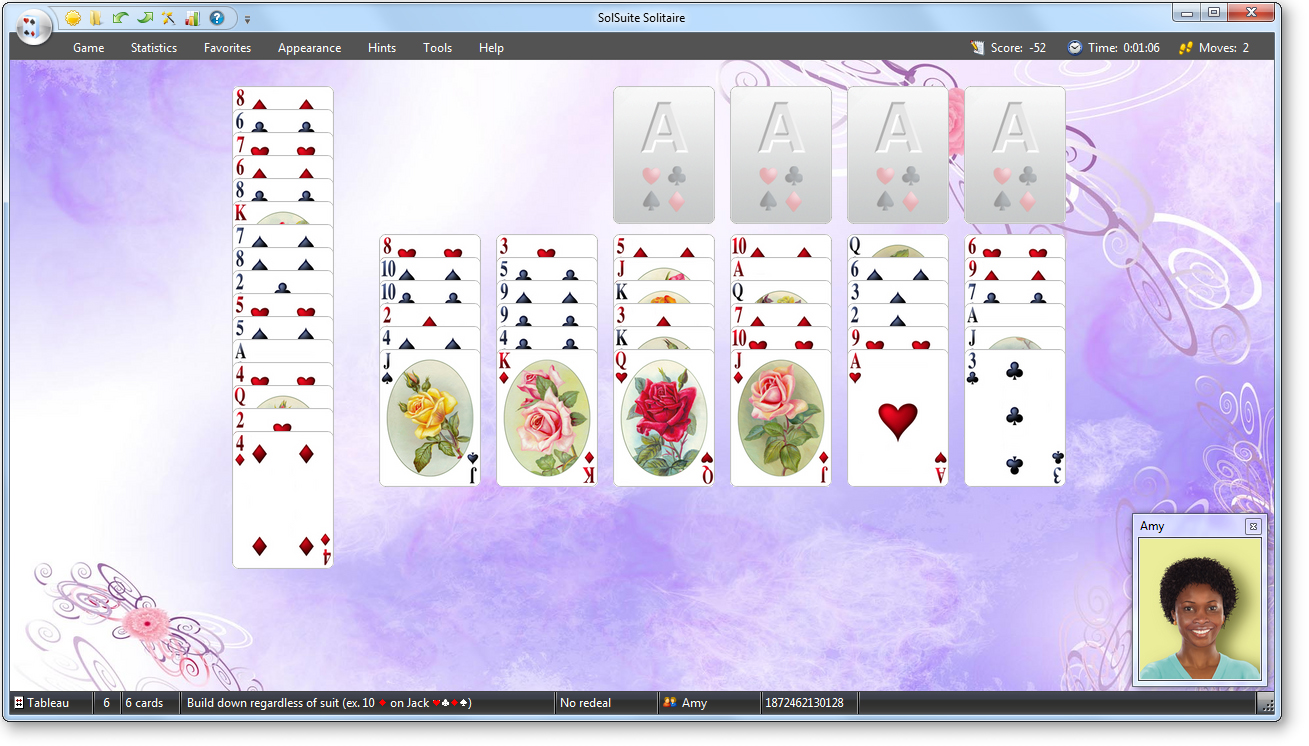1309x746 pixels.
Task: Open the Favorites menu
Action: point(227,48)
